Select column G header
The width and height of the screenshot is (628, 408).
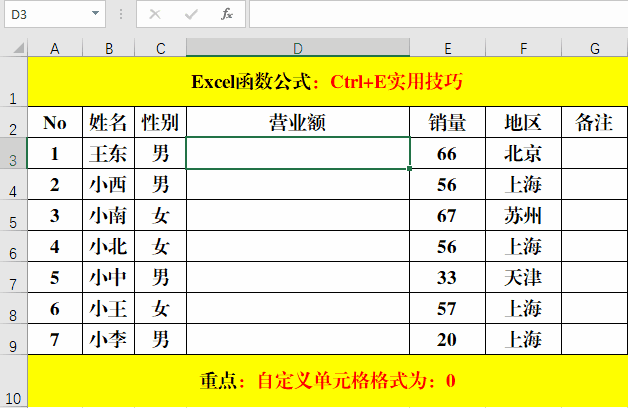pyautogui.click(x=595, y=48)
